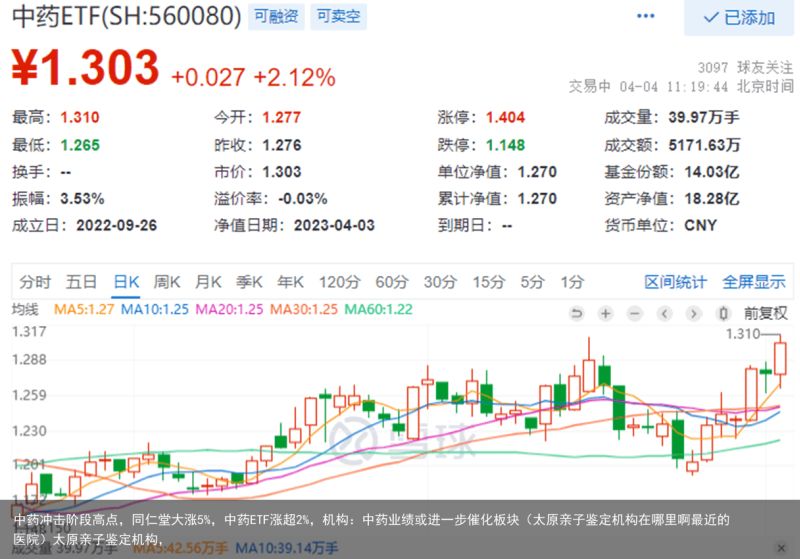
Task: Switch to the 60分 interval tab
Action: [392, 282]
